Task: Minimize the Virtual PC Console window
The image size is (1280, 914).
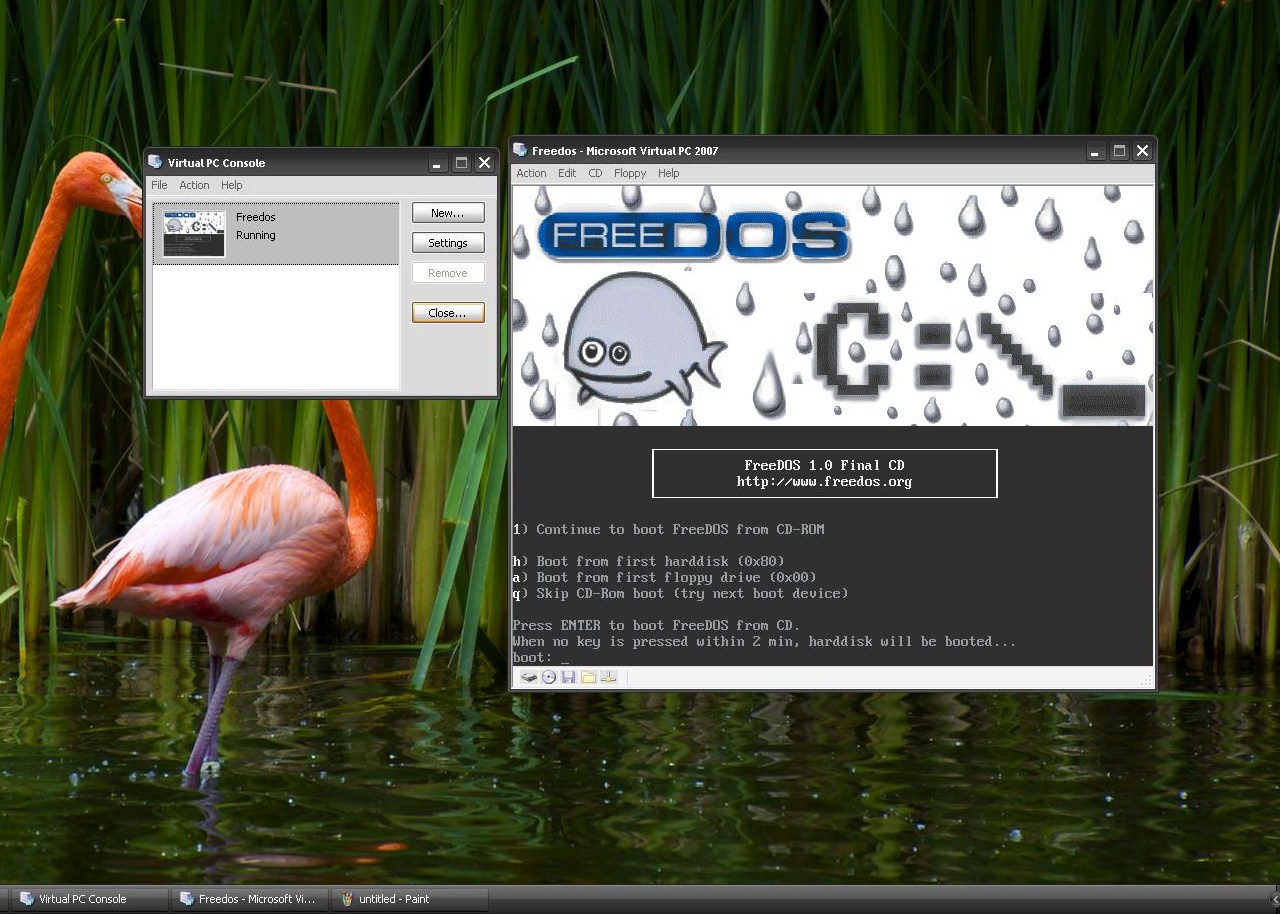Action: (x=437, y=163)
